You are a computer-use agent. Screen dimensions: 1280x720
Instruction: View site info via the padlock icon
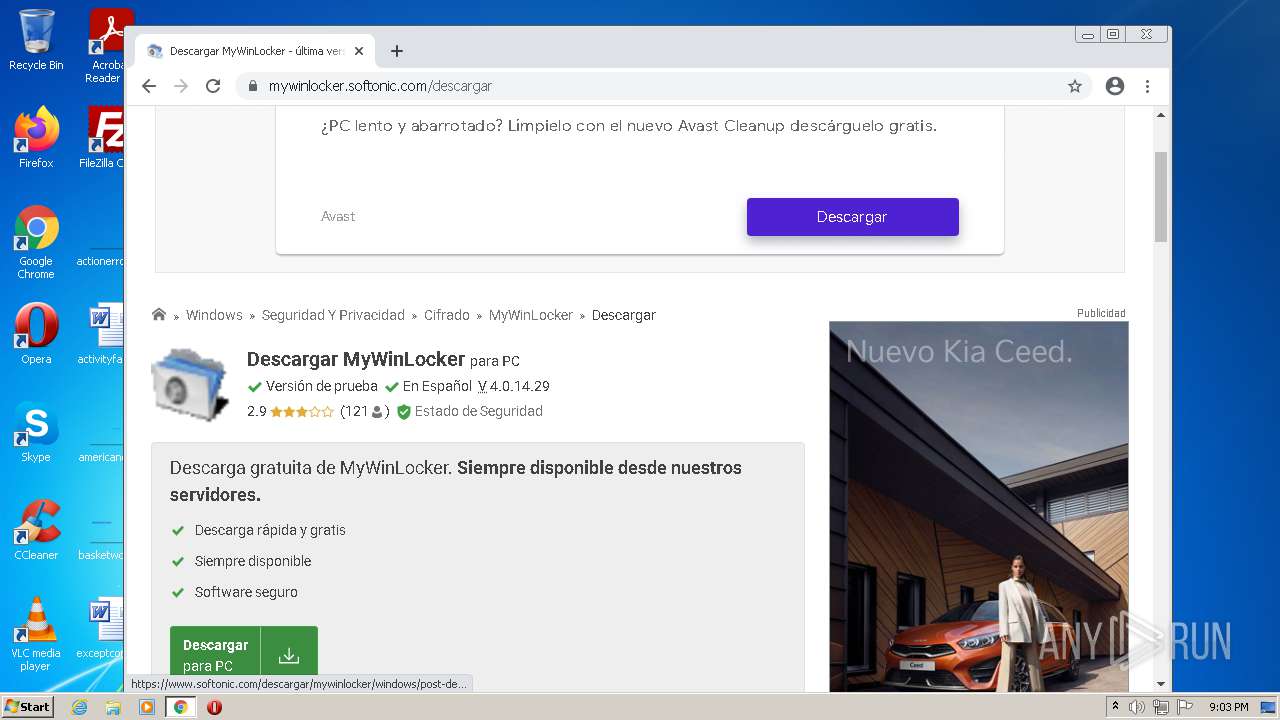252,86
